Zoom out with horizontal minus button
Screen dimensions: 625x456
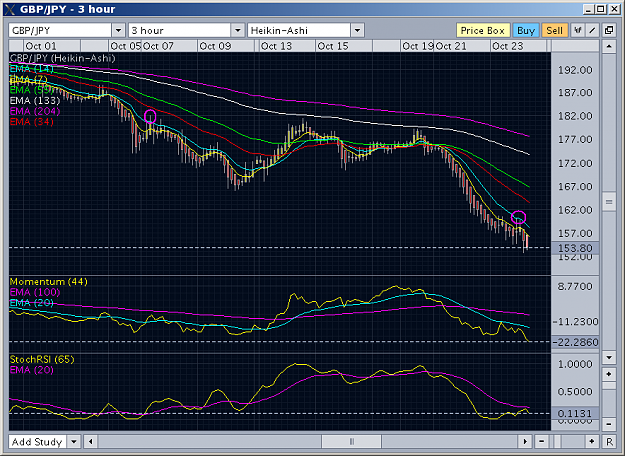[541, 442]
